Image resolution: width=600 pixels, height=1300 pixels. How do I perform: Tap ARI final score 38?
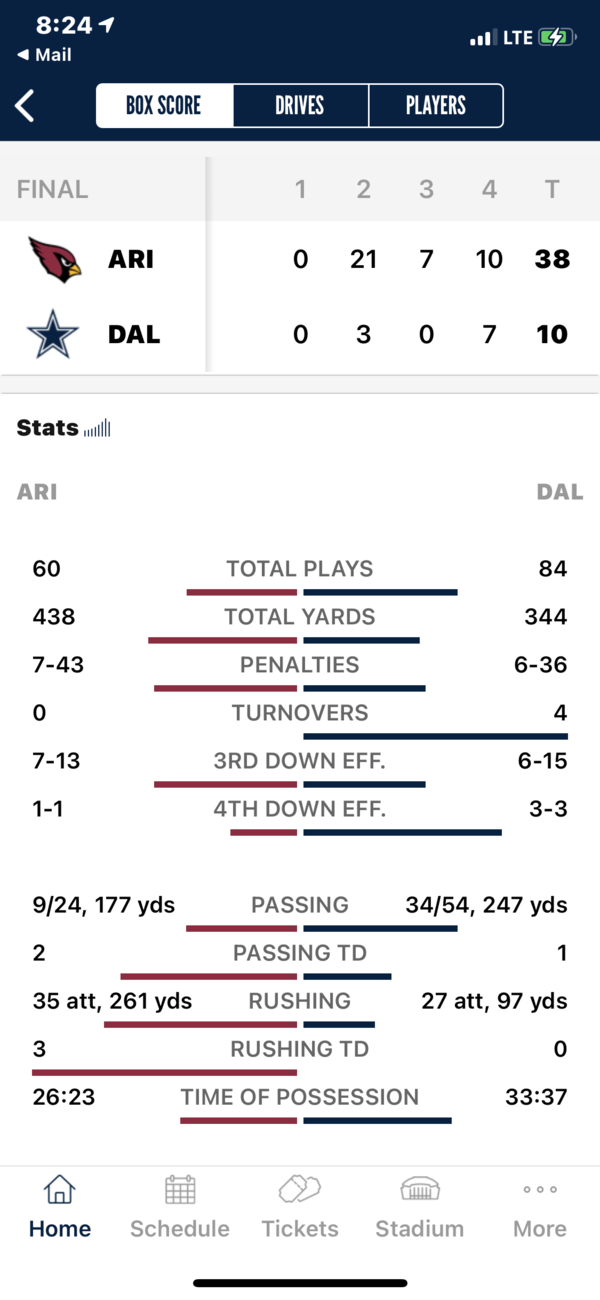[x=552, y=259]
